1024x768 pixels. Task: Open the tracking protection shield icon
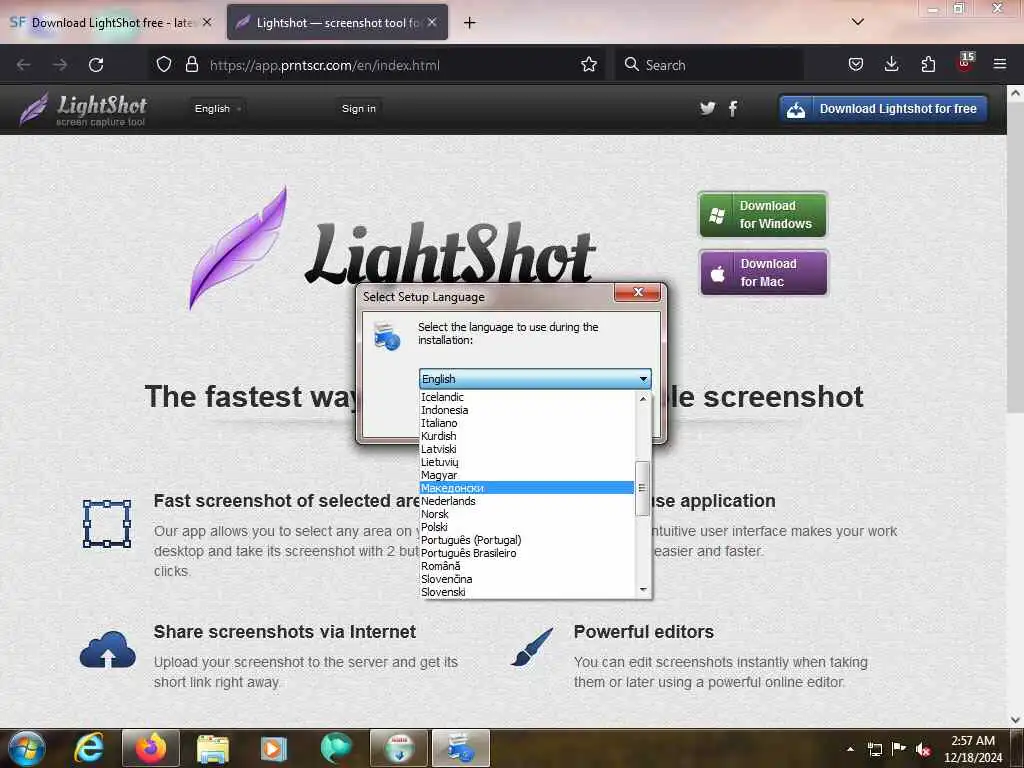(x=164, y=65)
